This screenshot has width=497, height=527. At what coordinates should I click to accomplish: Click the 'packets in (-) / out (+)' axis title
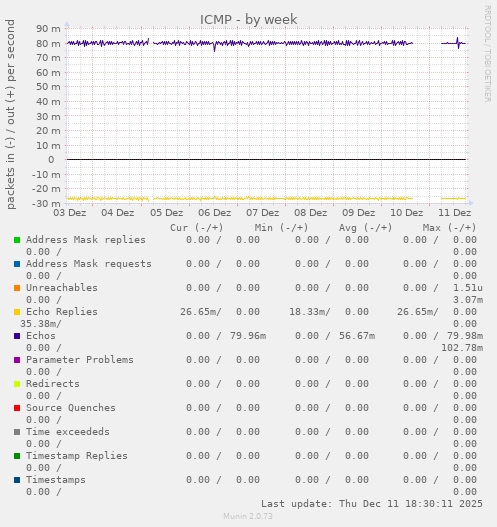pos(10,114)
